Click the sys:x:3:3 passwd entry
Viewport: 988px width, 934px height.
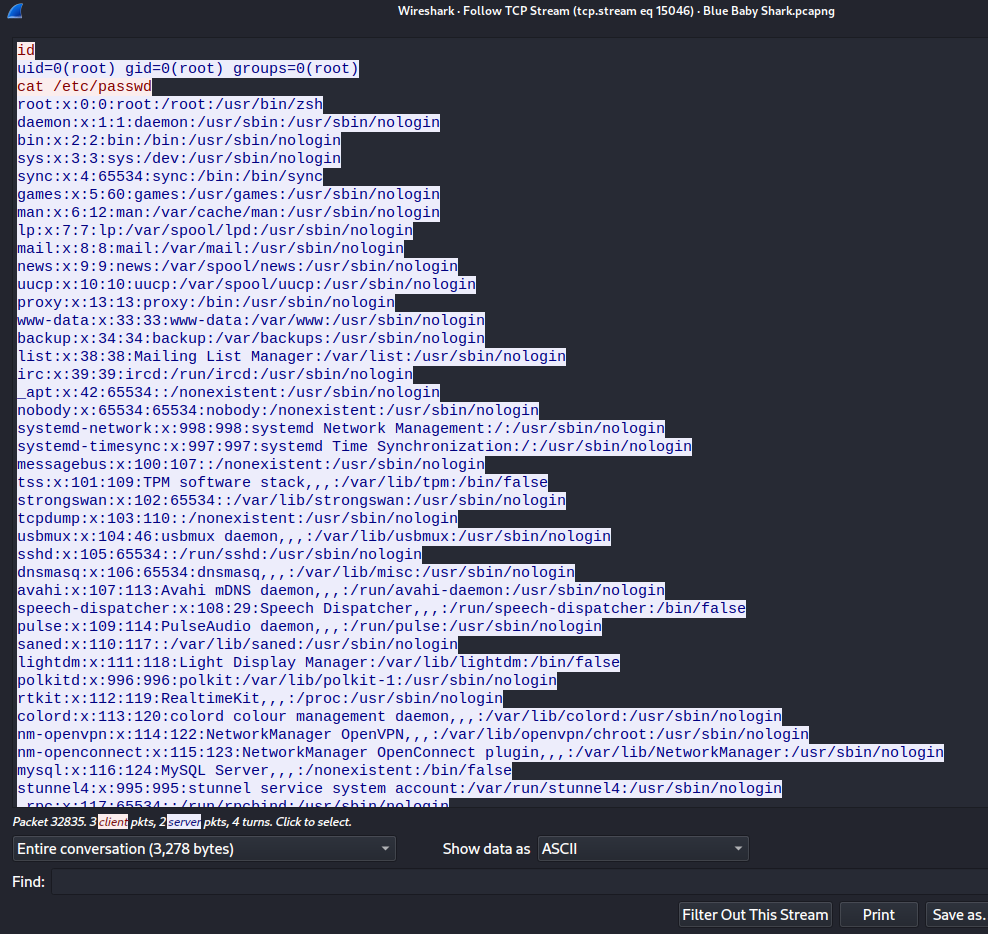pos(179,158)
